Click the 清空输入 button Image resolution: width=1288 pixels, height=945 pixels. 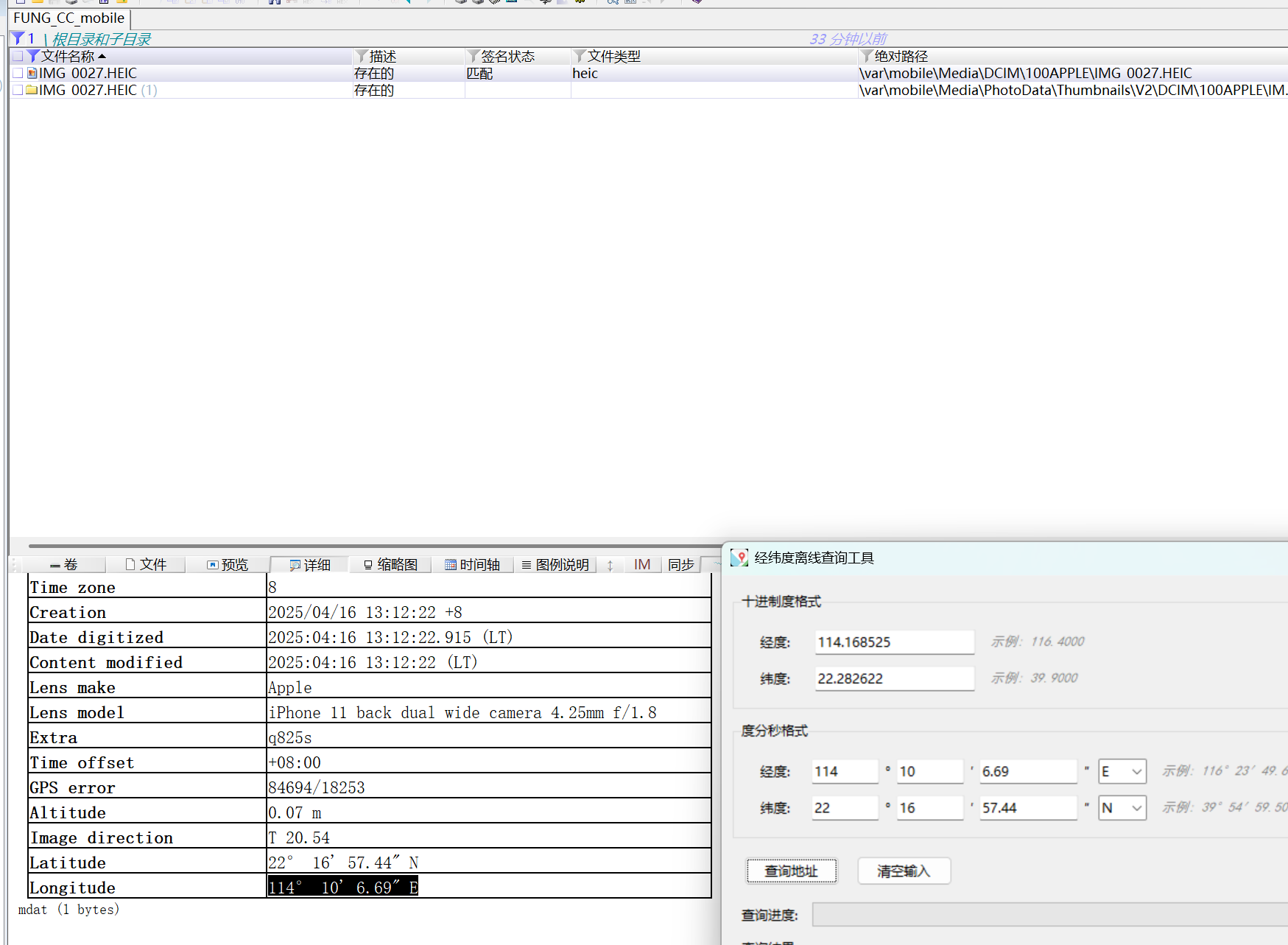coord(904,871)
